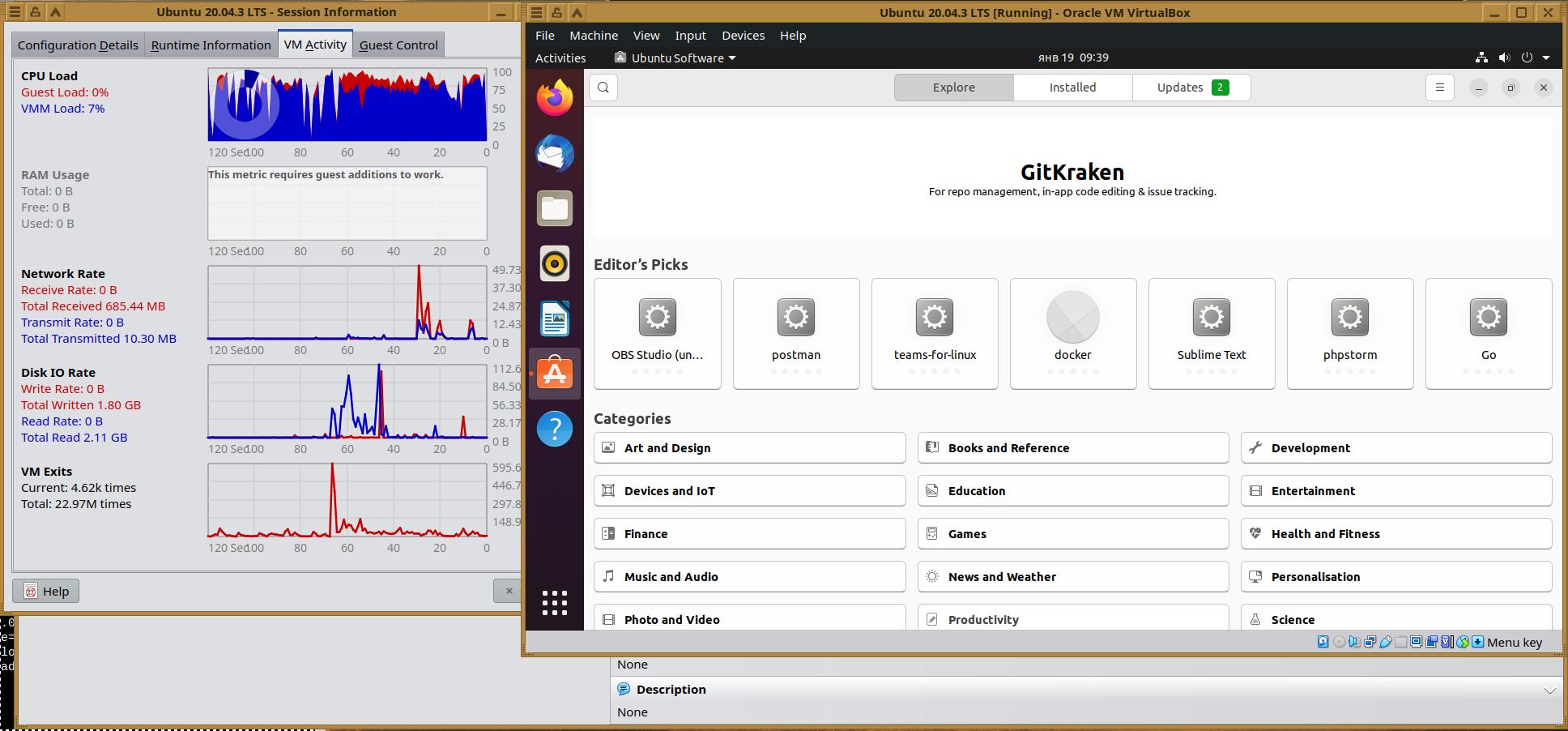Screen dimensions: 1568x731
Task: Open the Music and Audio category
Action: click(x=749, y=576)
